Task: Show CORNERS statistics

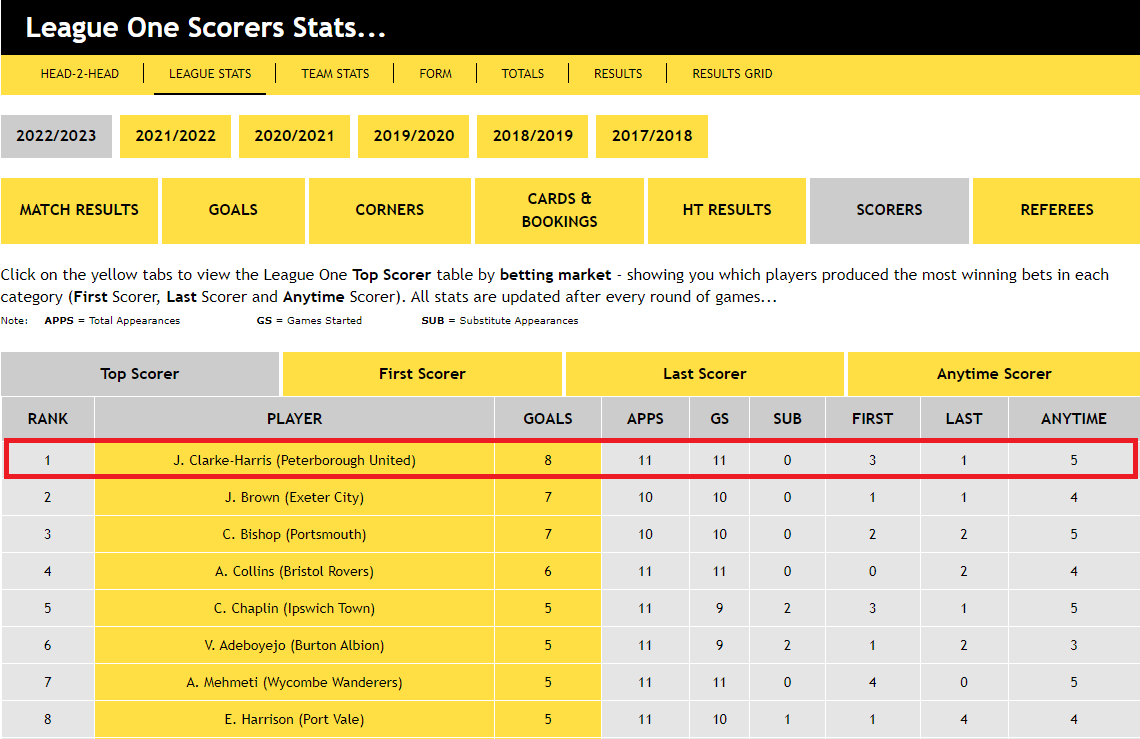Action: coord(389,210)
